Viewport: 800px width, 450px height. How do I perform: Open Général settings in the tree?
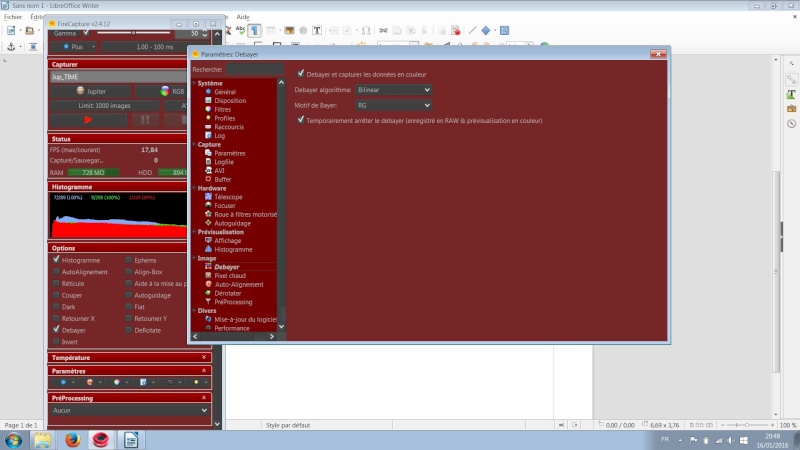coord(224,92)
